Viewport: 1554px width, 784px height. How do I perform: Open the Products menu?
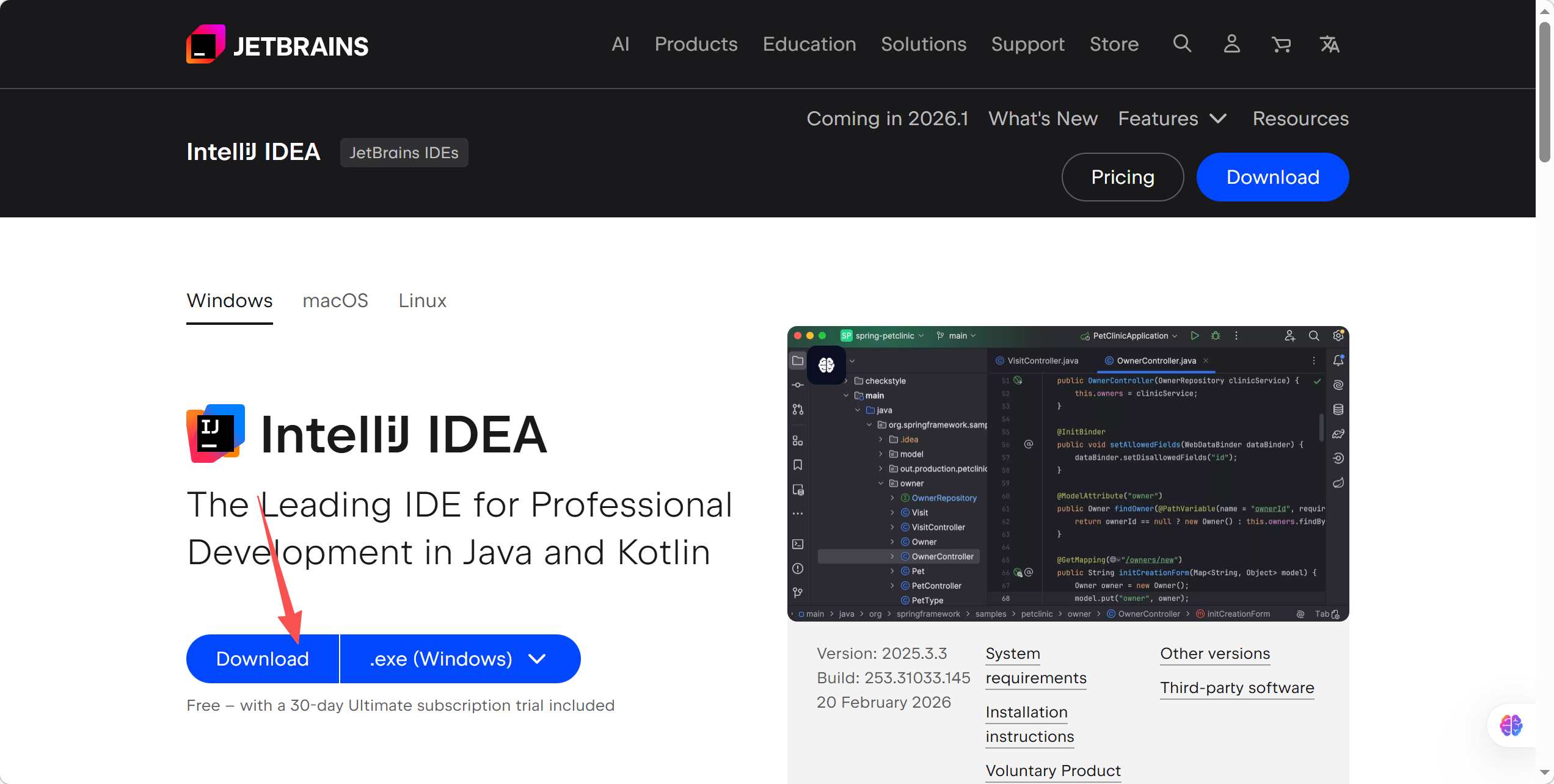coord(696,44)
